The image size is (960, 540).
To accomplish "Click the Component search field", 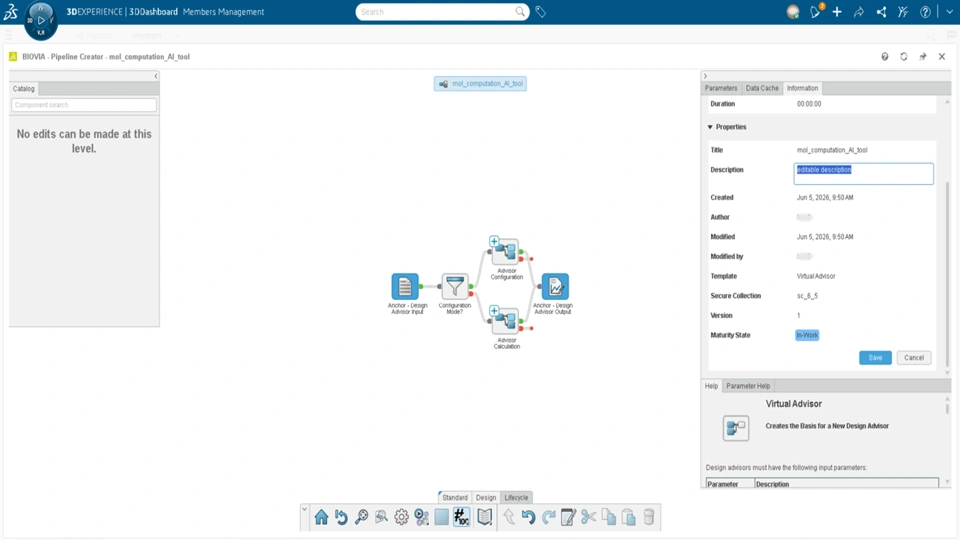I will (84, 105).
